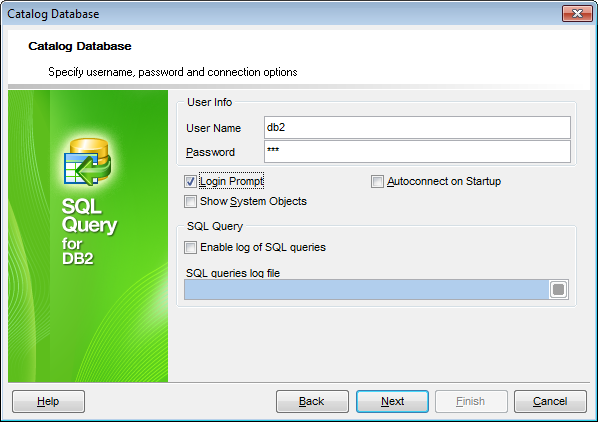Screen dimensions: 598x422
Task: Click the Password input field
Action: (x=417, y=151)
